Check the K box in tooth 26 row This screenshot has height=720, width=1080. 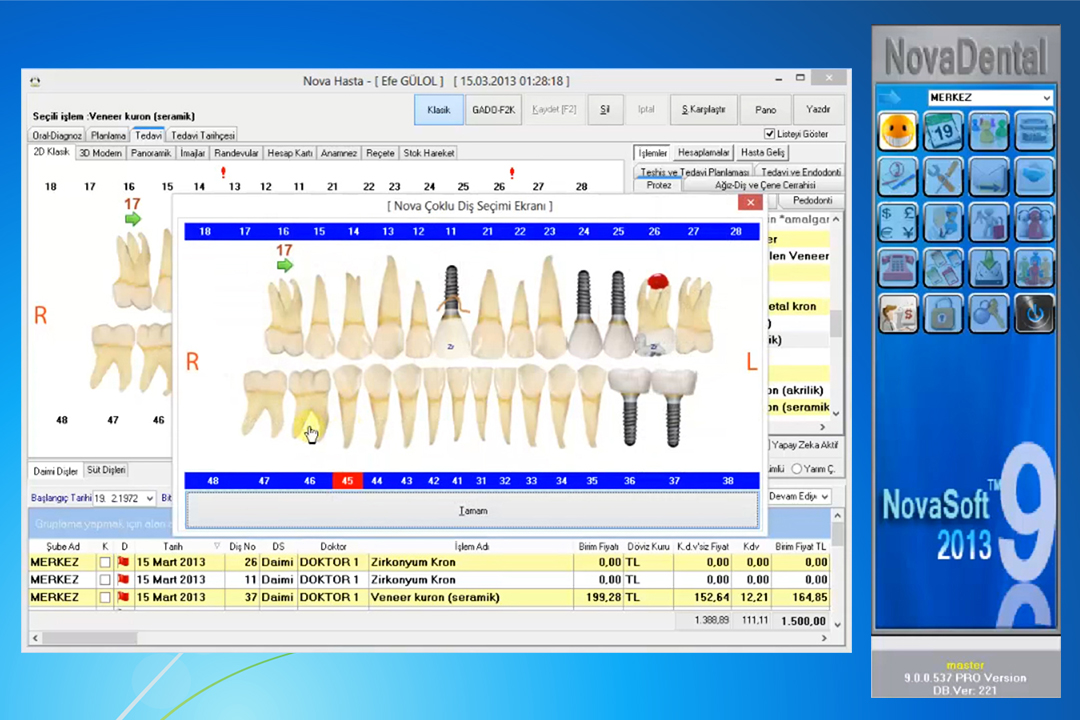[105, 563]
